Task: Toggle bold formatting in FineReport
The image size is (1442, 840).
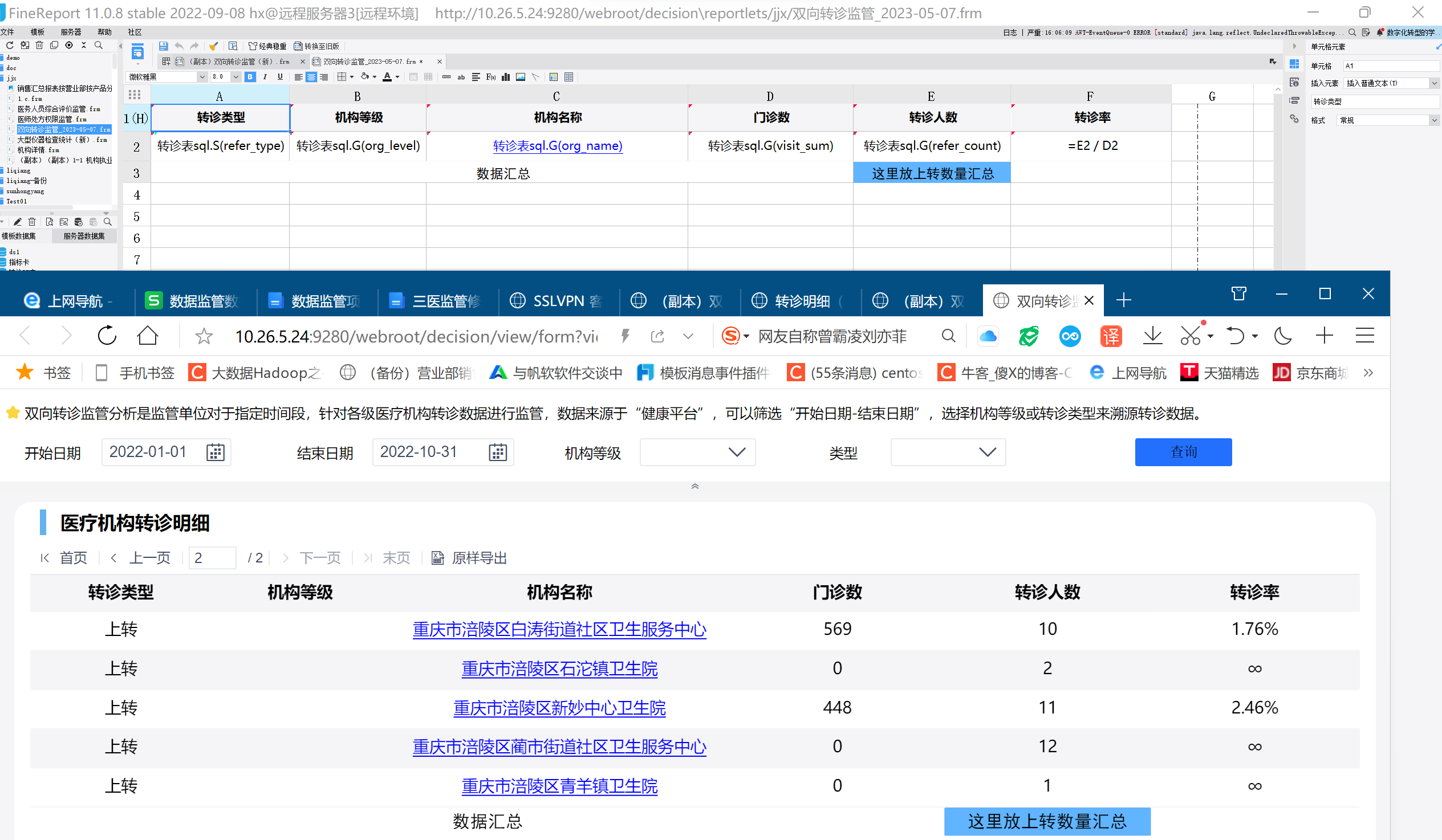Action: pos(250,77)
